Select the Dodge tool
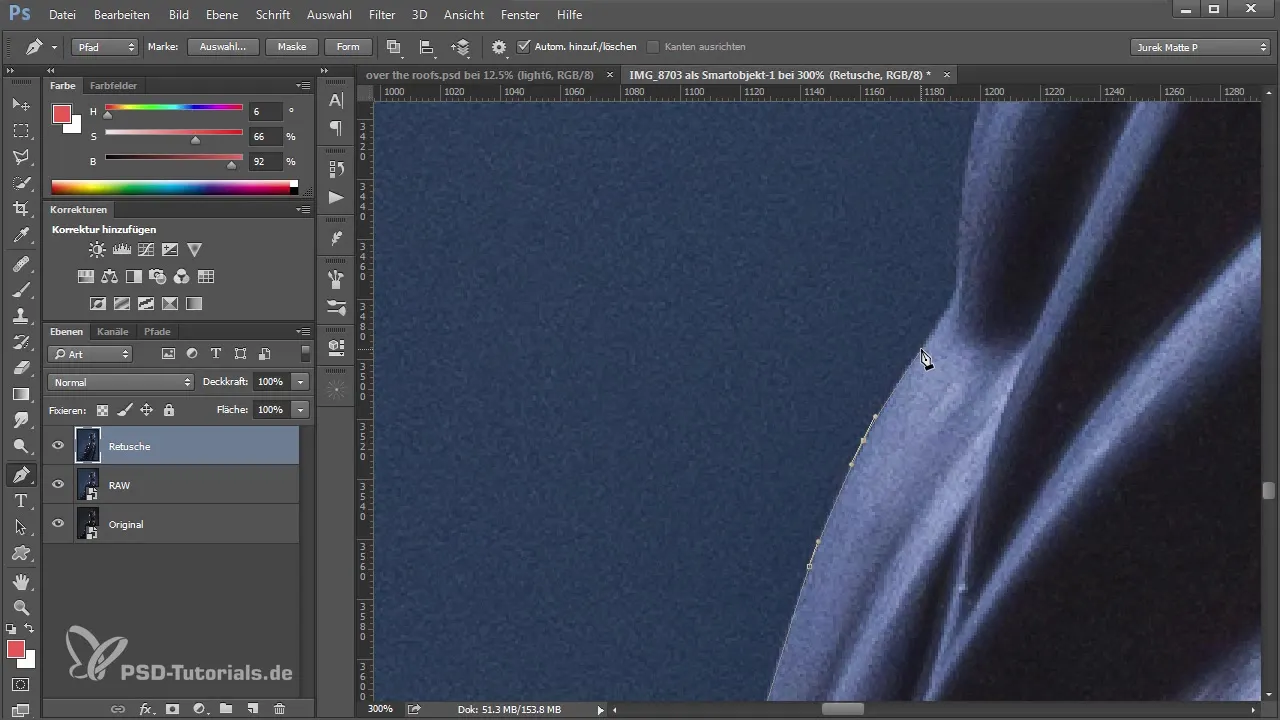1280x720 pixels. click(21, 447)
